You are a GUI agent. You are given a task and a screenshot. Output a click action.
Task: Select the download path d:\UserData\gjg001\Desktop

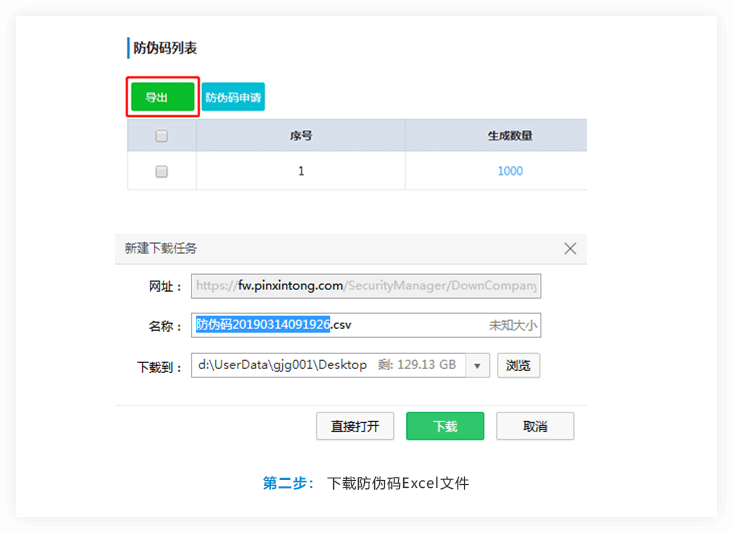282,365
